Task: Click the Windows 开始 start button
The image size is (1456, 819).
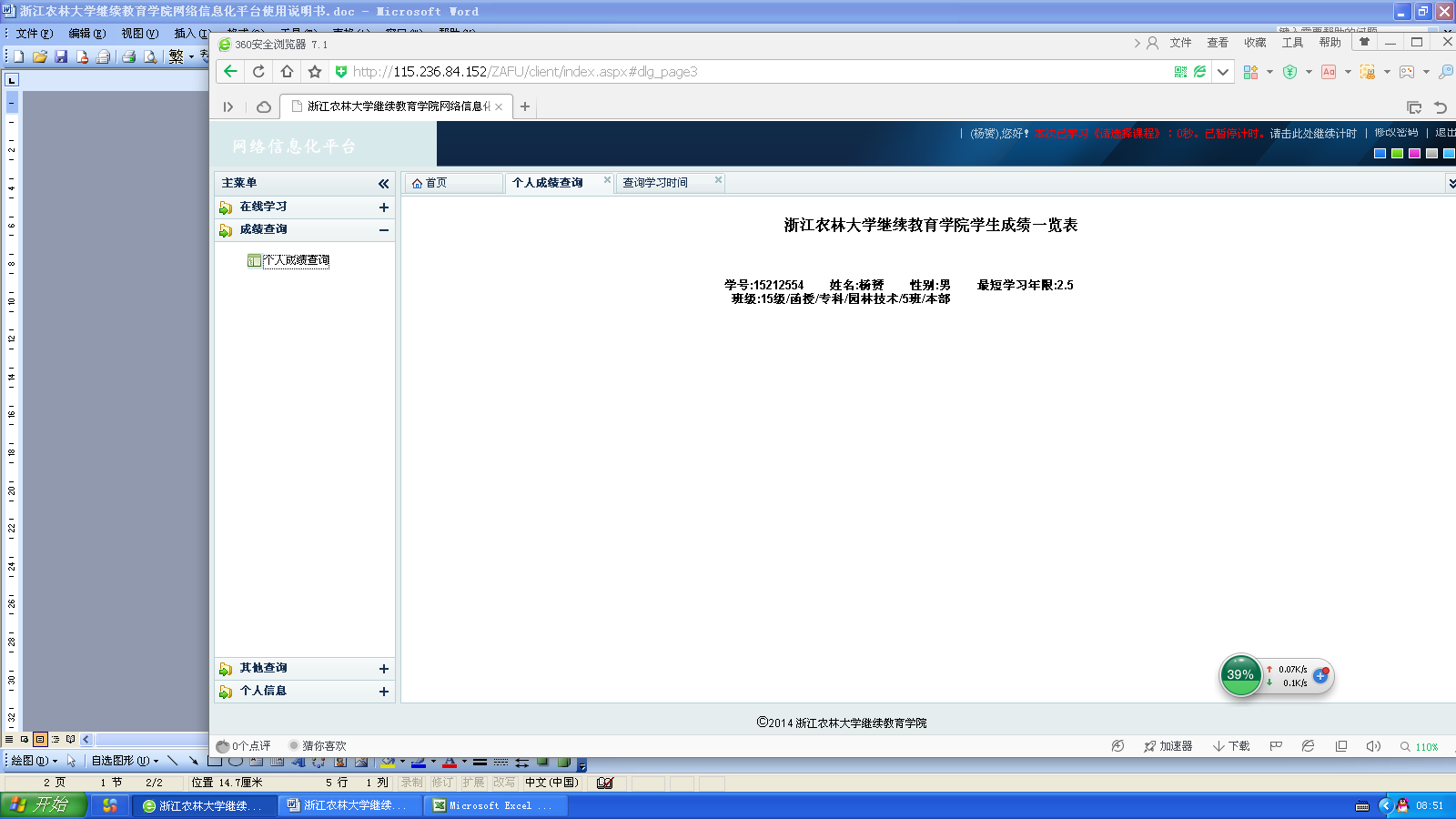Action: 43,805
